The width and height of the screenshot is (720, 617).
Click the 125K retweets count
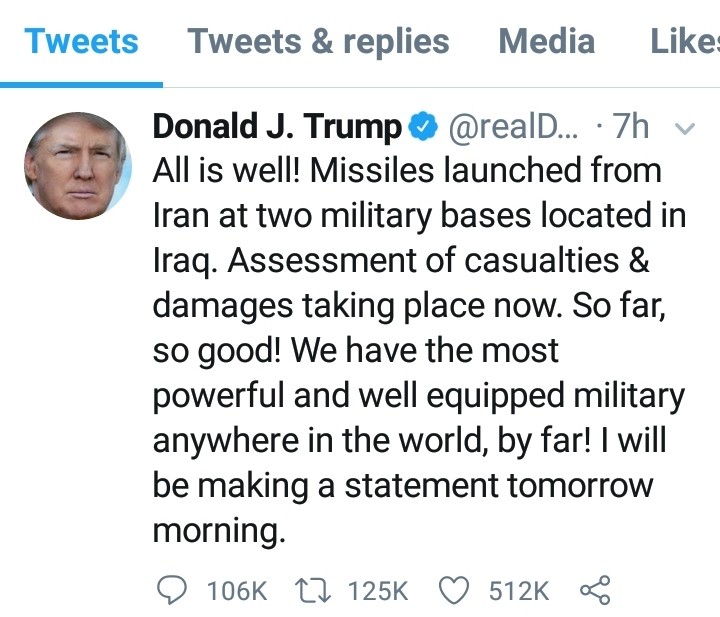click(377, 590)
